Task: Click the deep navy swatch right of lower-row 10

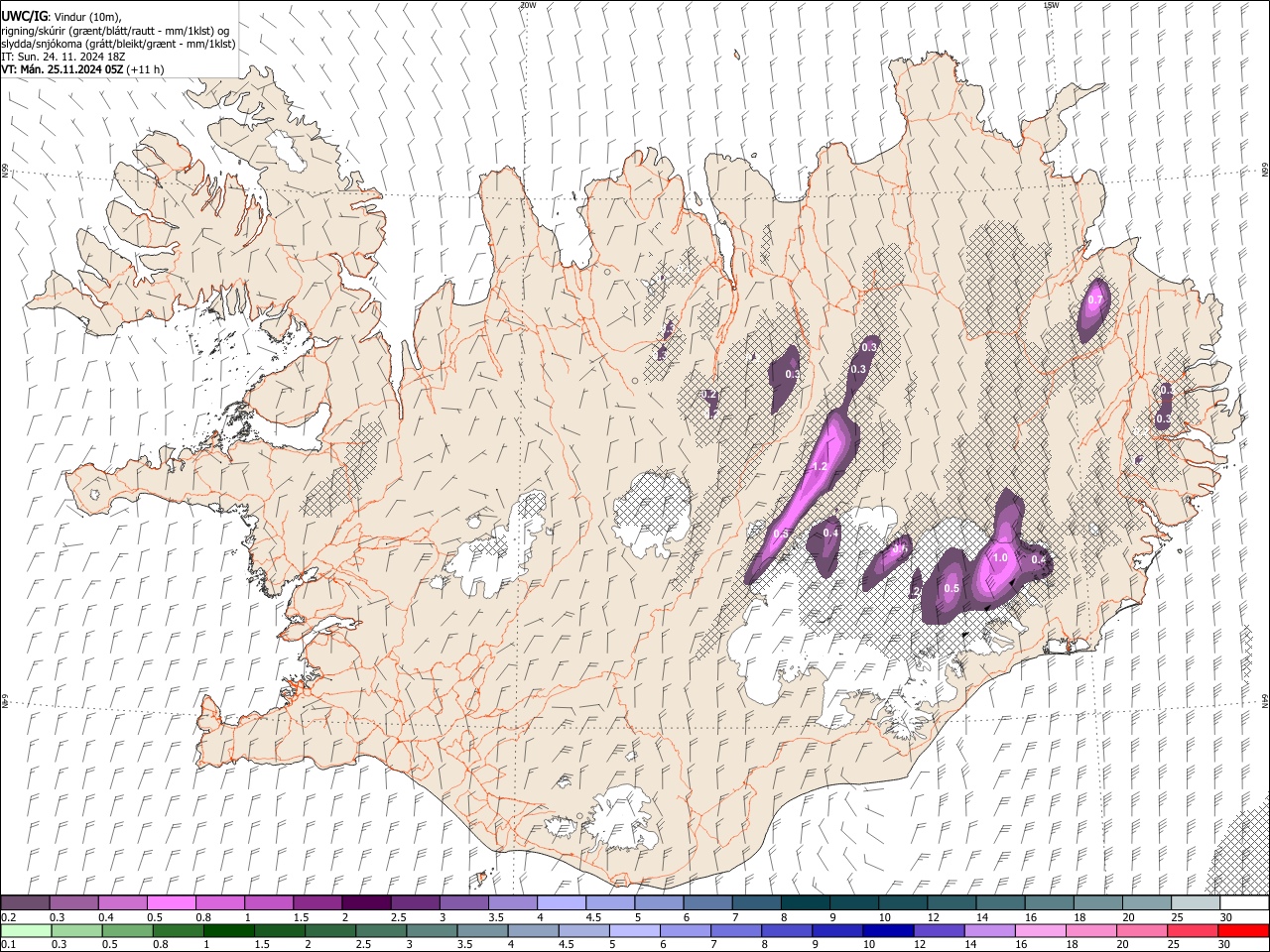Action: [x=886, y=930]
